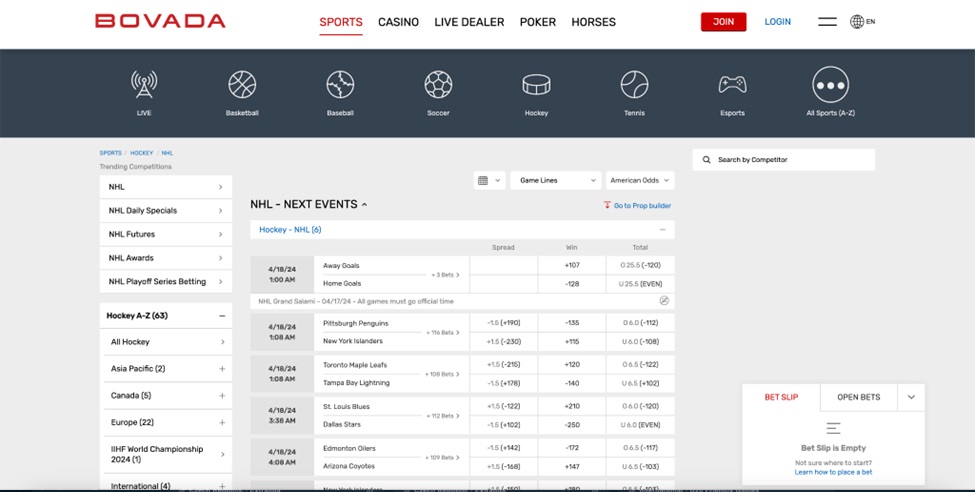Expand the Asia Pacific (2) category
975x492 pixels.
click(x=222, y=369)
